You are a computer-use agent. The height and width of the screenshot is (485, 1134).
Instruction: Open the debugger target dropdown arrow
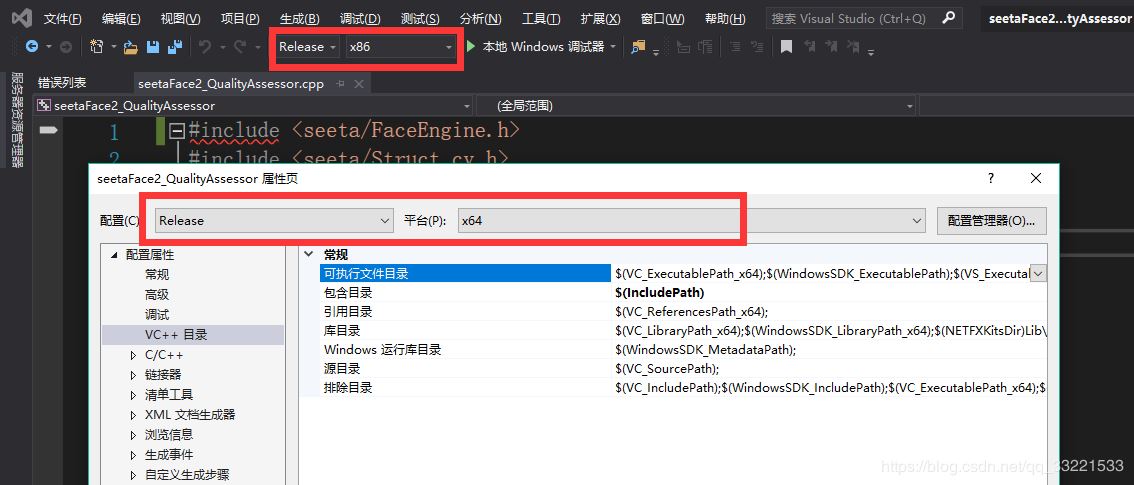point(613,47)
